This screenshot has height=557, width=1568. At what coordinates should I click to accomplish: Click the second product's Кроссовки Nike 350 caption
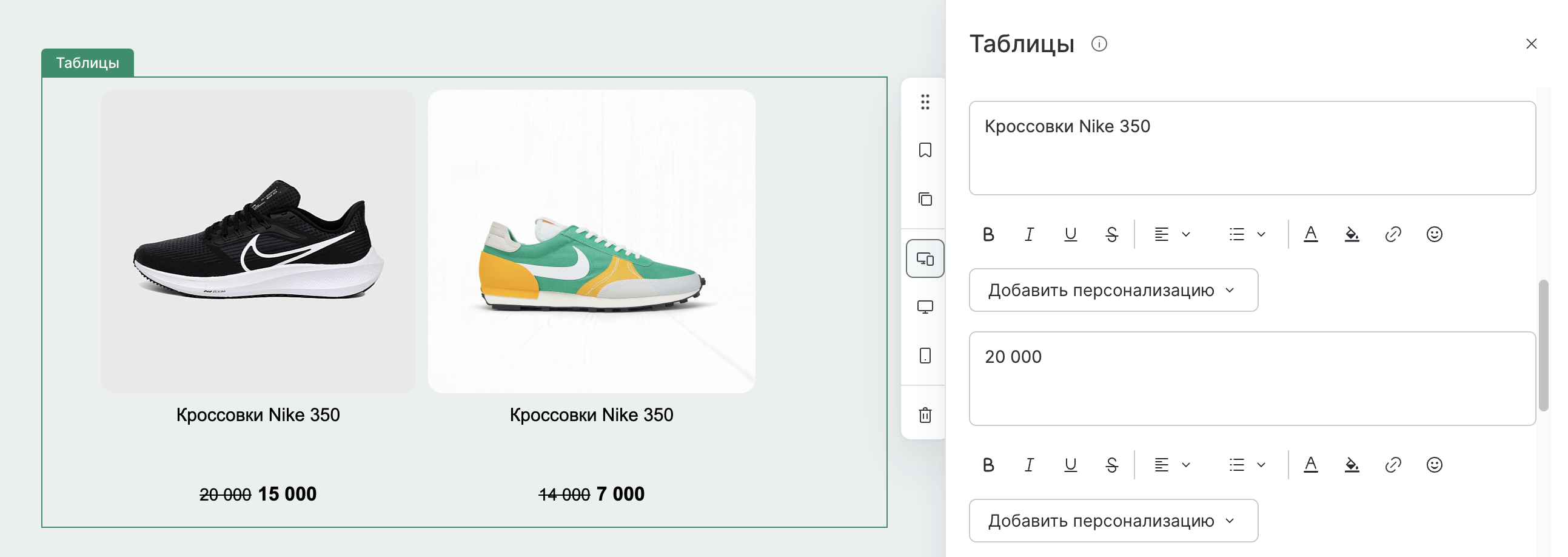coord(592,415)
